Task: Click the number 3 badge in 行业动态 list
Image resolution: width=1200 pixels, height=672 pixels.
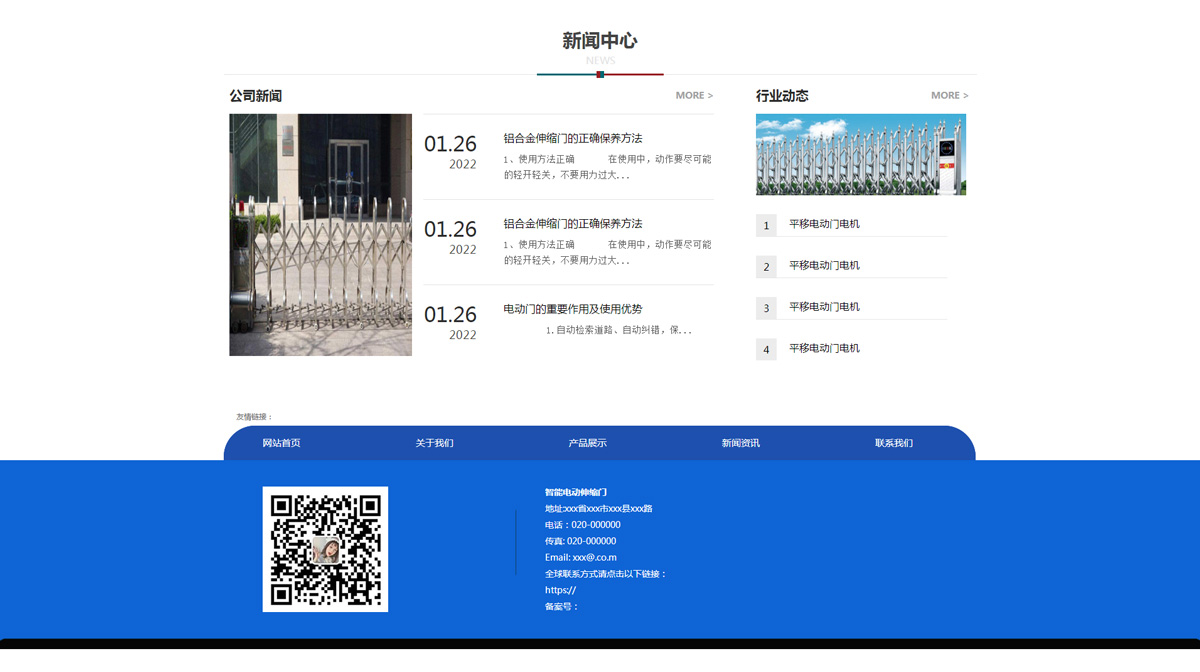Action: tap(766, 308)
